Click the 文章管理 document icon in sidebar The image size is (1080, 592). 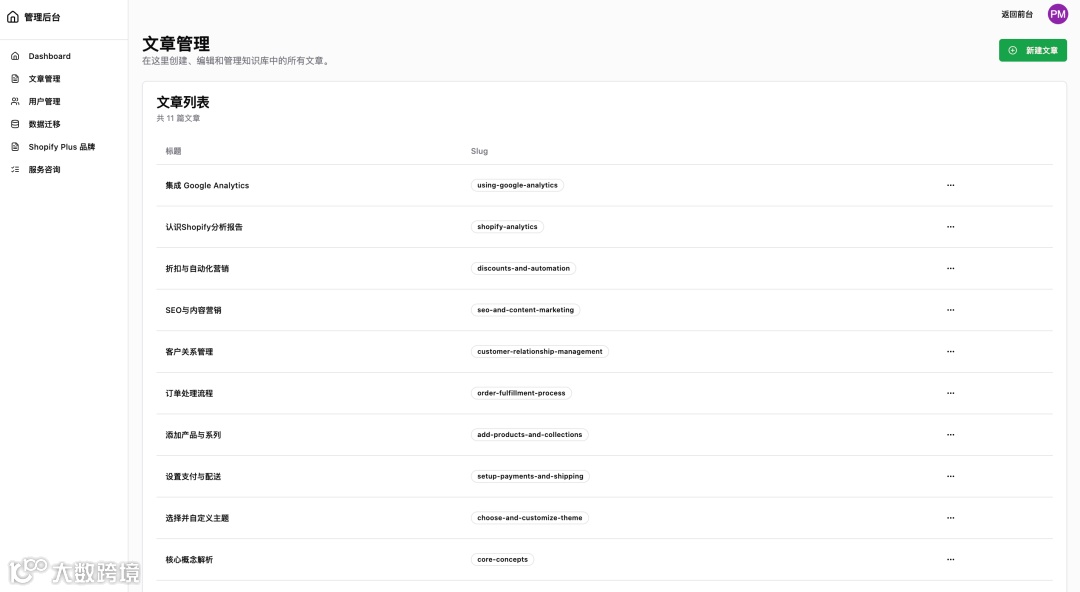pyautogui.click(x=15, y=79)
